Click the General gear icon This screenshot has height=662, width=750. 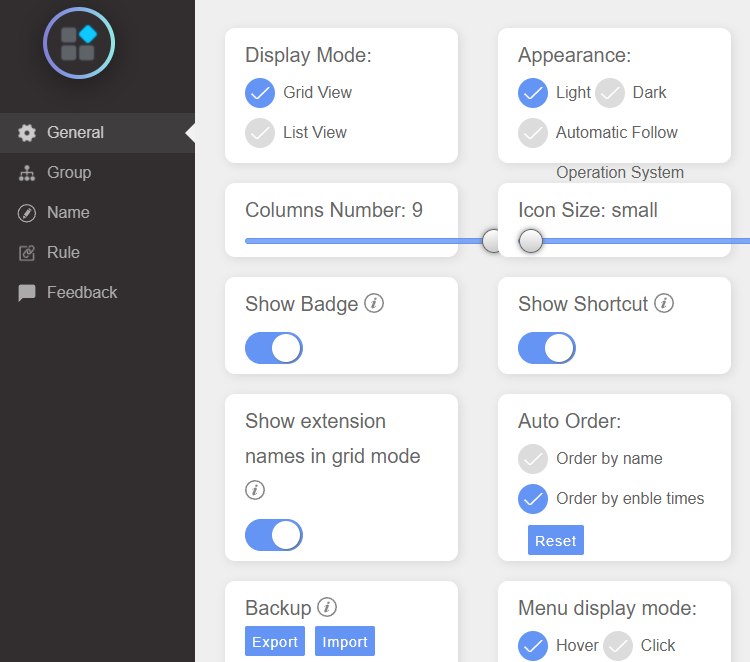point(27,132)
